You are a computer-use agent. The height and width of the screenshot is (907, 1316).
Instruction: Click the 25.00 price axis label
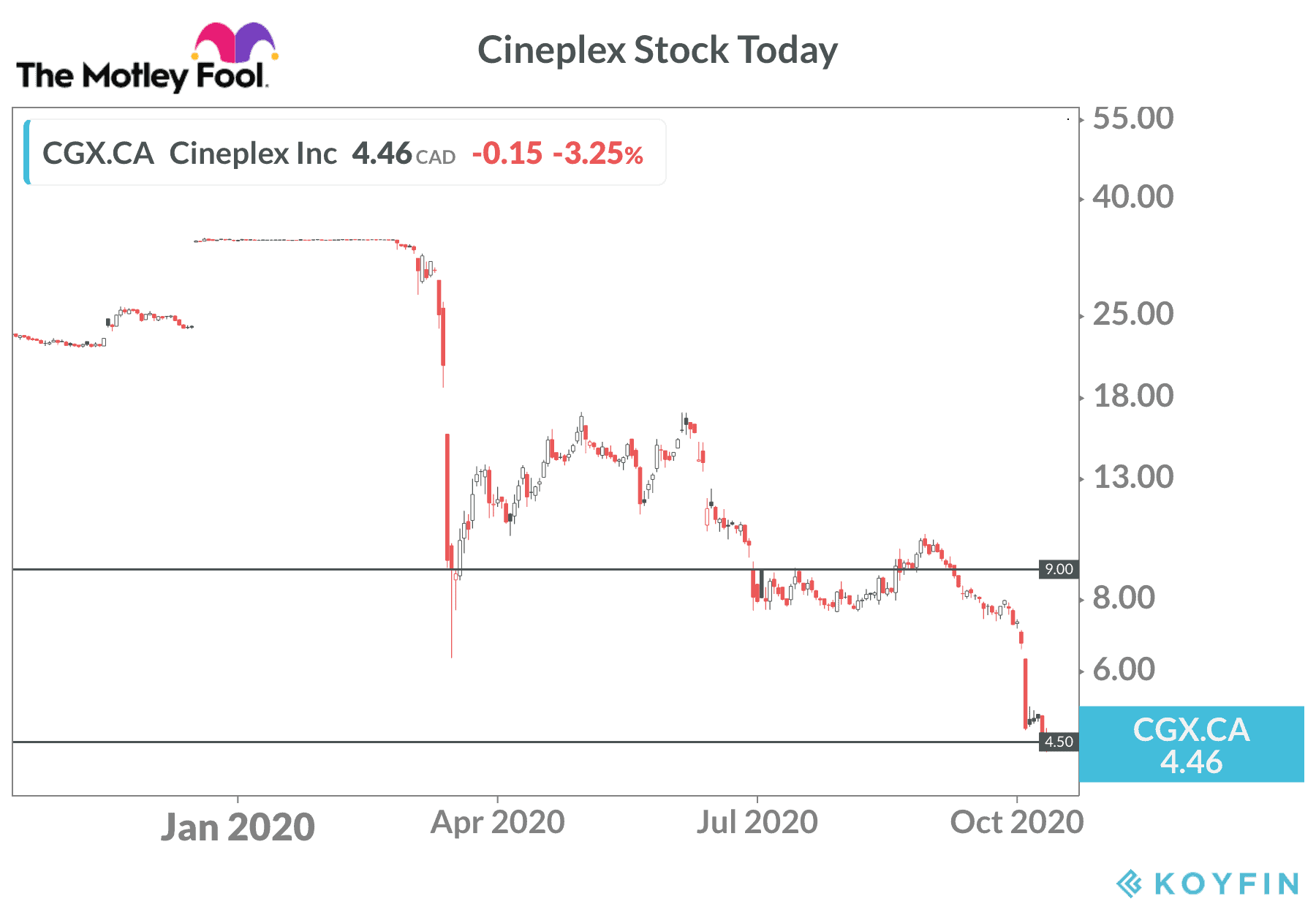pyautogui.click(x=1132, y=314)
